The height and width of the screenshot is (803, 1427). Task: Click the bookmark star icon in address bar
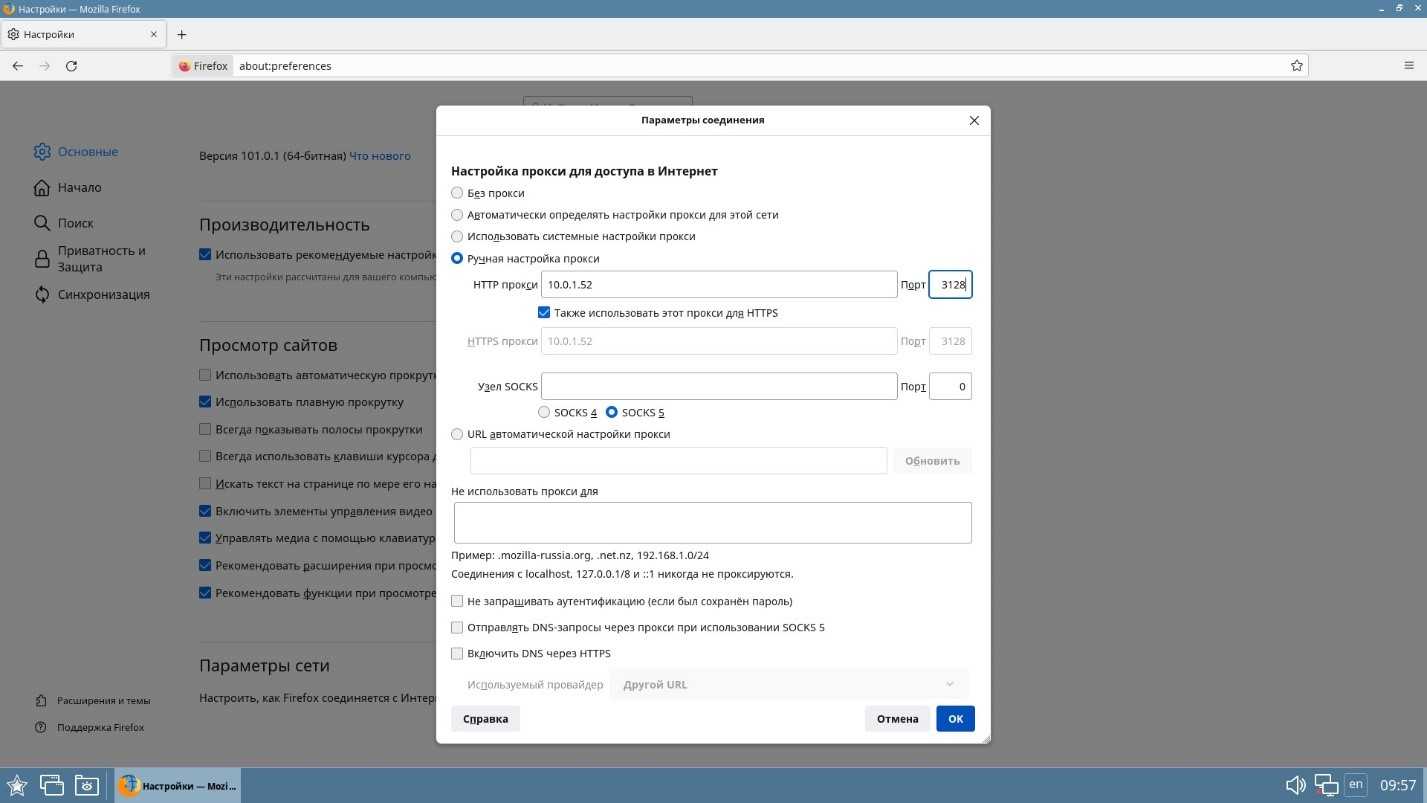pos(1297,66)
